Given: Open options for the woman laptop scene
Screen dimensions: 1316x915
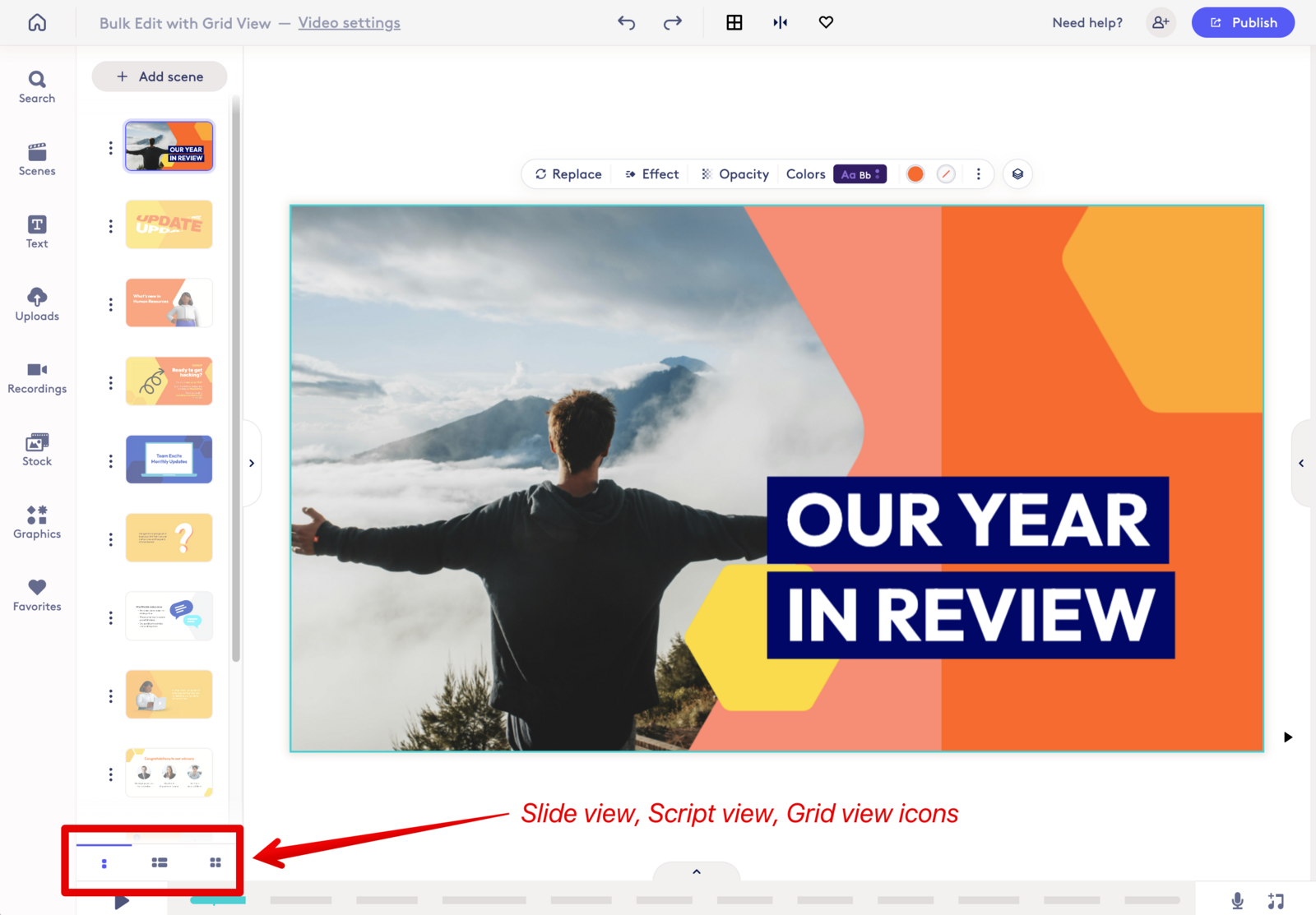Looking at the screenshot, I should [110, 696].
